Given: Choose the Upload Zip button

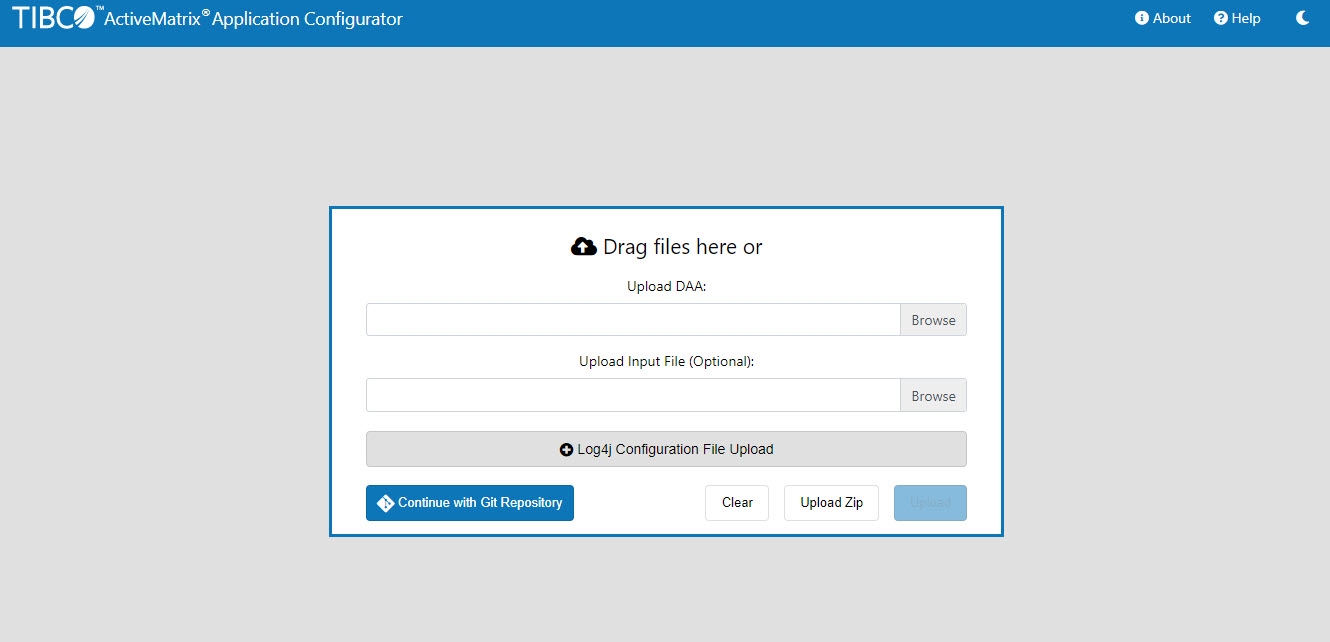Looking at the screenshot, I should tap(831, 503).
